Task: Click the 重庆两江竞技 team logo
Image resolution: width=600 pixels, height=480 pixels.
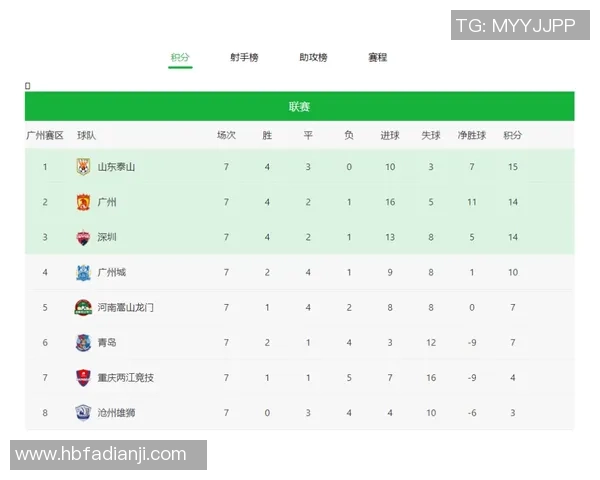Action: [x=83, y=377]
